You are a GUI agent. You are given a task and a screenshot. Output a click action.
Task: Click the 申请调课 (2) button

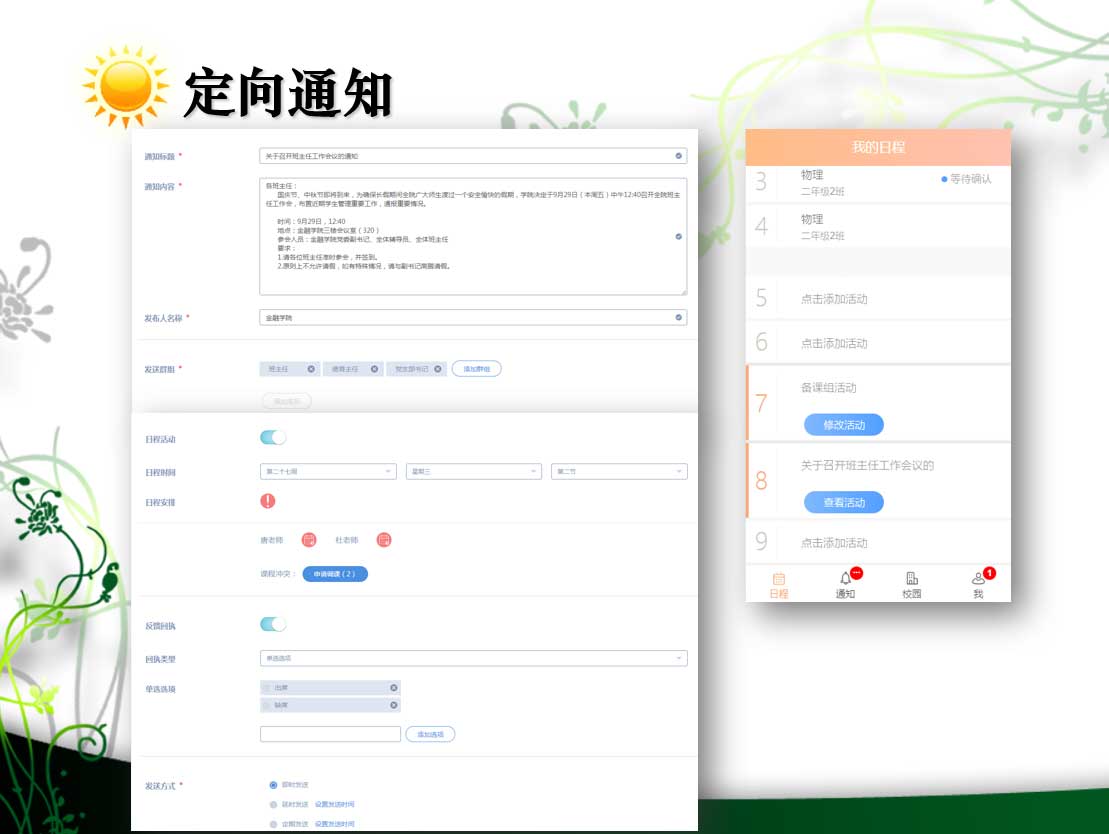tap(334, 574)
